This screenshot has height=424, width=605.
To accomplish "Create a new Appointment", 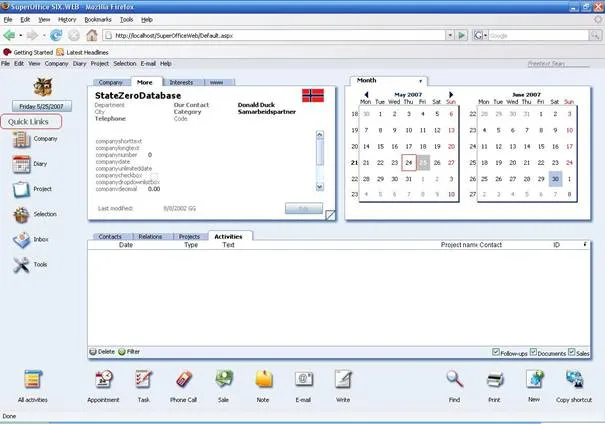I will pyautogui.click(x=103, y=379).
